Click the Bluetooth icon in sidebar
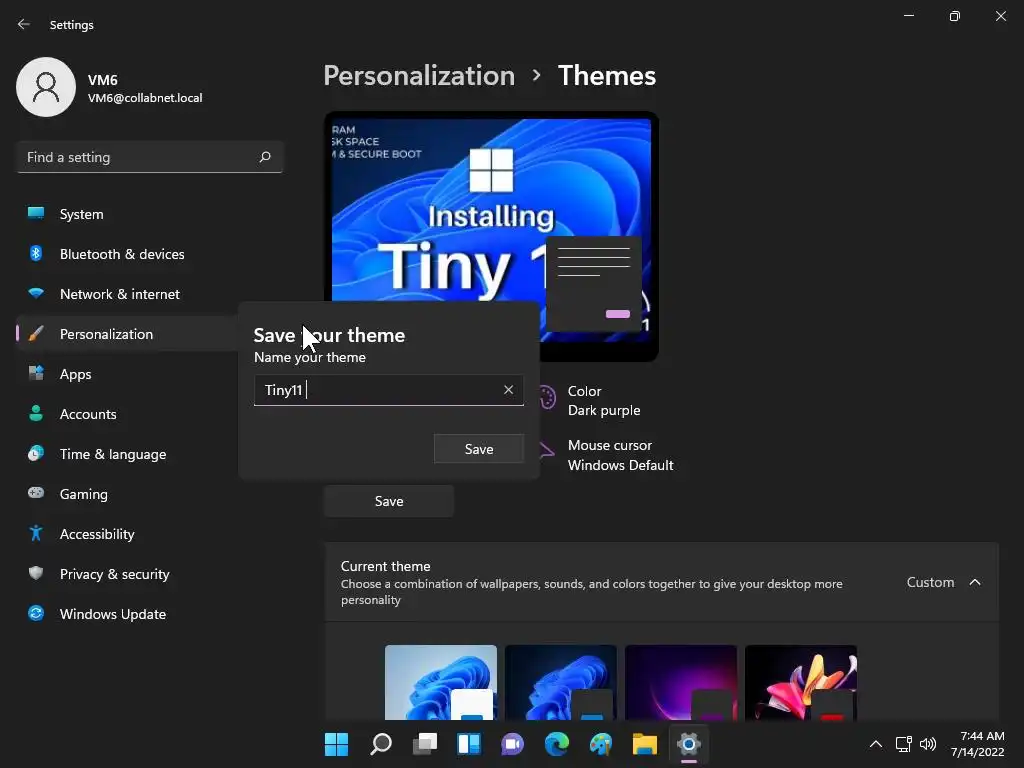1024x768 pixels. (x=36, y=253)
